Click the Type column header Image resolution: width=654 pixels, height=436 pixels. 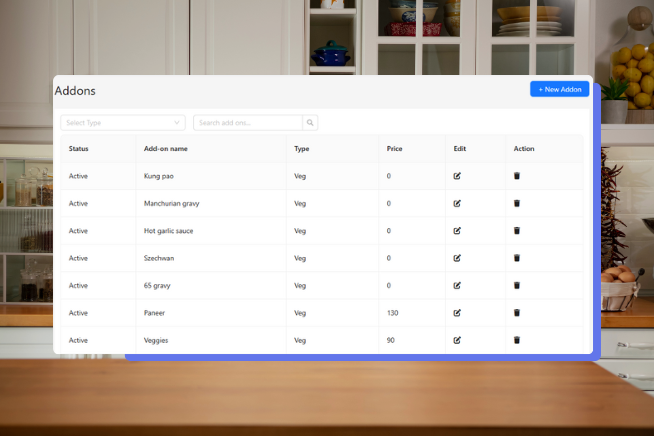(x=302, y=149)
